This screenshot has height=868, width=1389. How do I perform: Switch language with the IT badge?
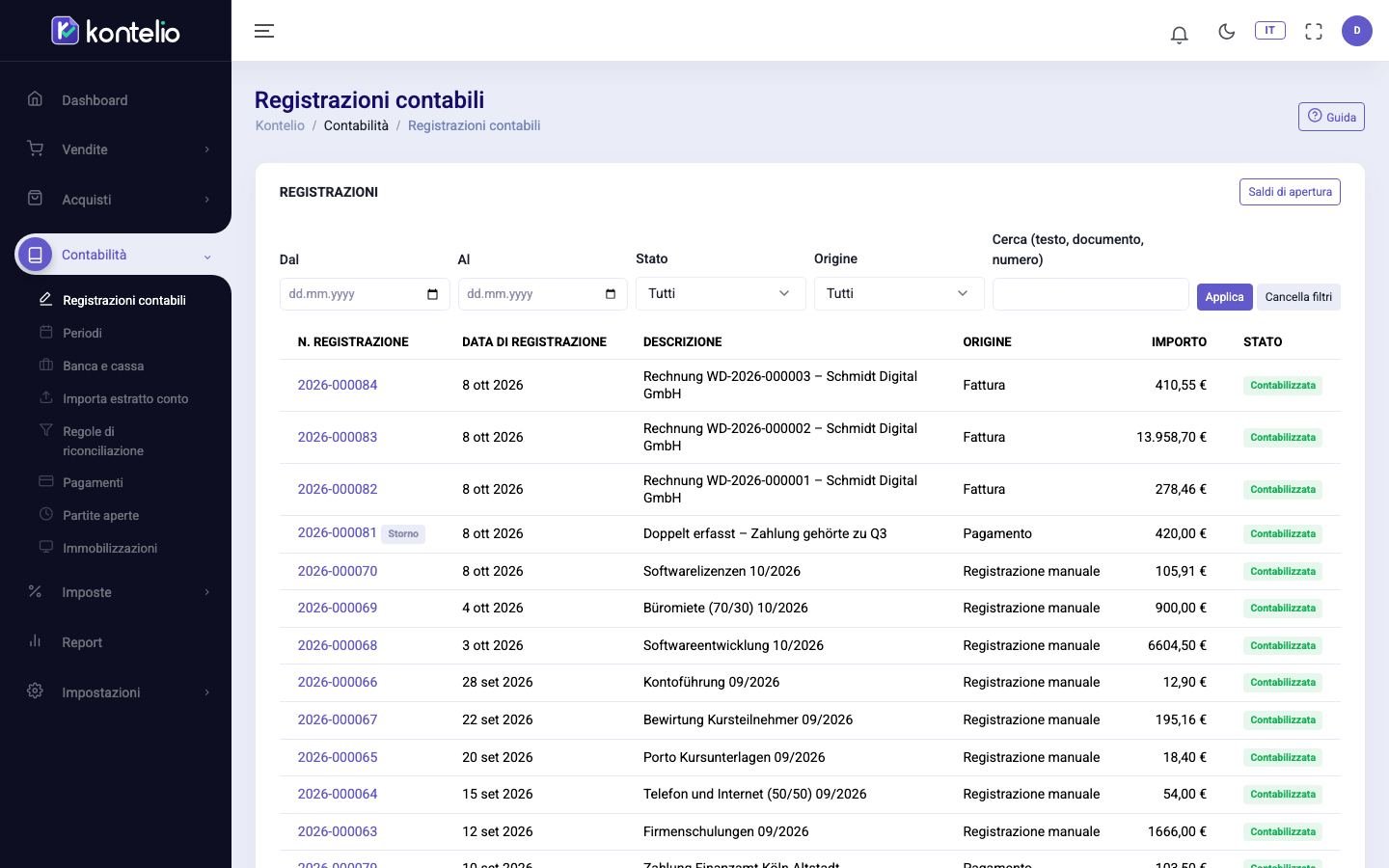[x=1269, y=31]
